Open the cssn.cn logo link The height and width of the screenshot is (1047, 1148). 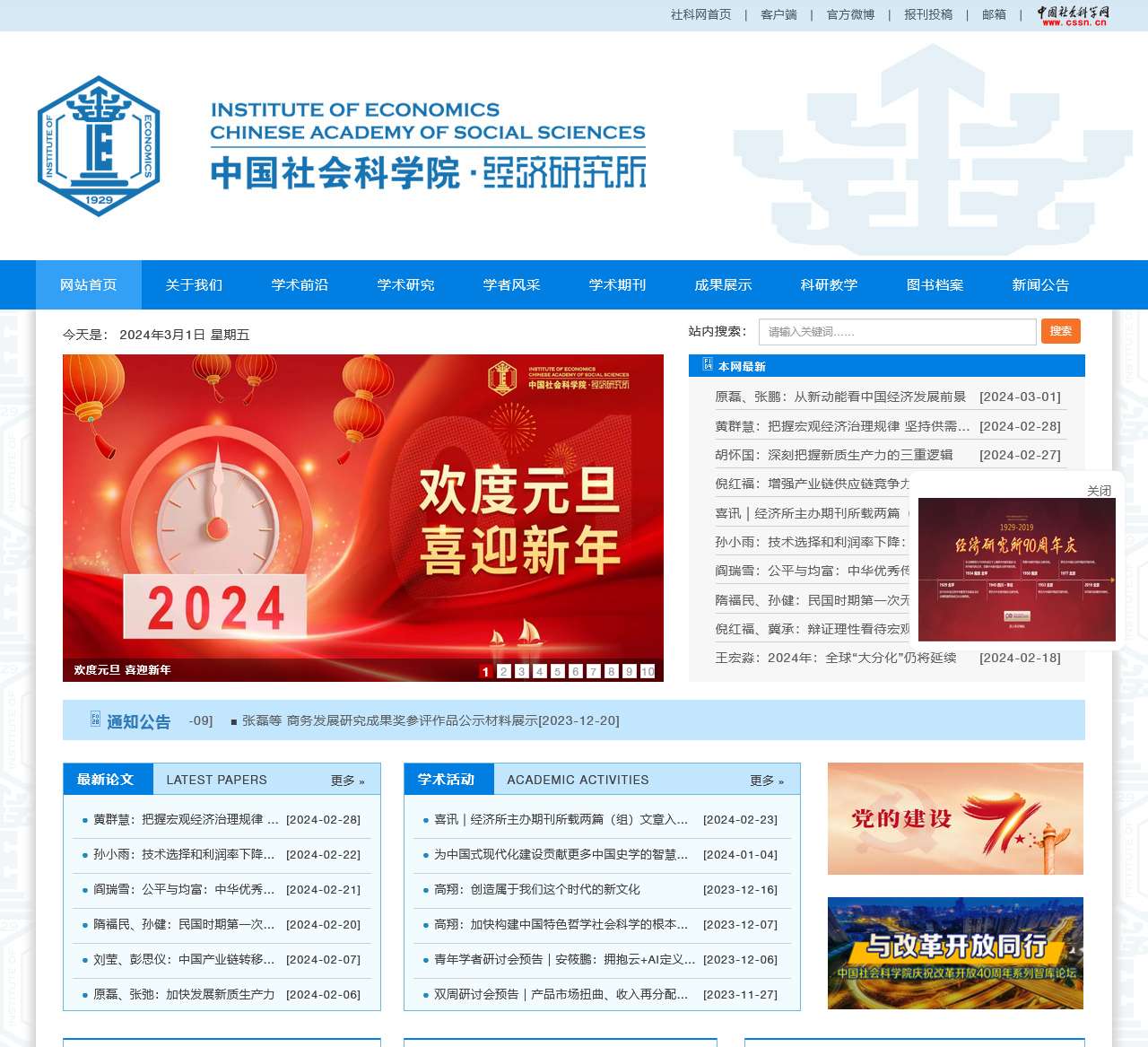(x=1074, y=15)
